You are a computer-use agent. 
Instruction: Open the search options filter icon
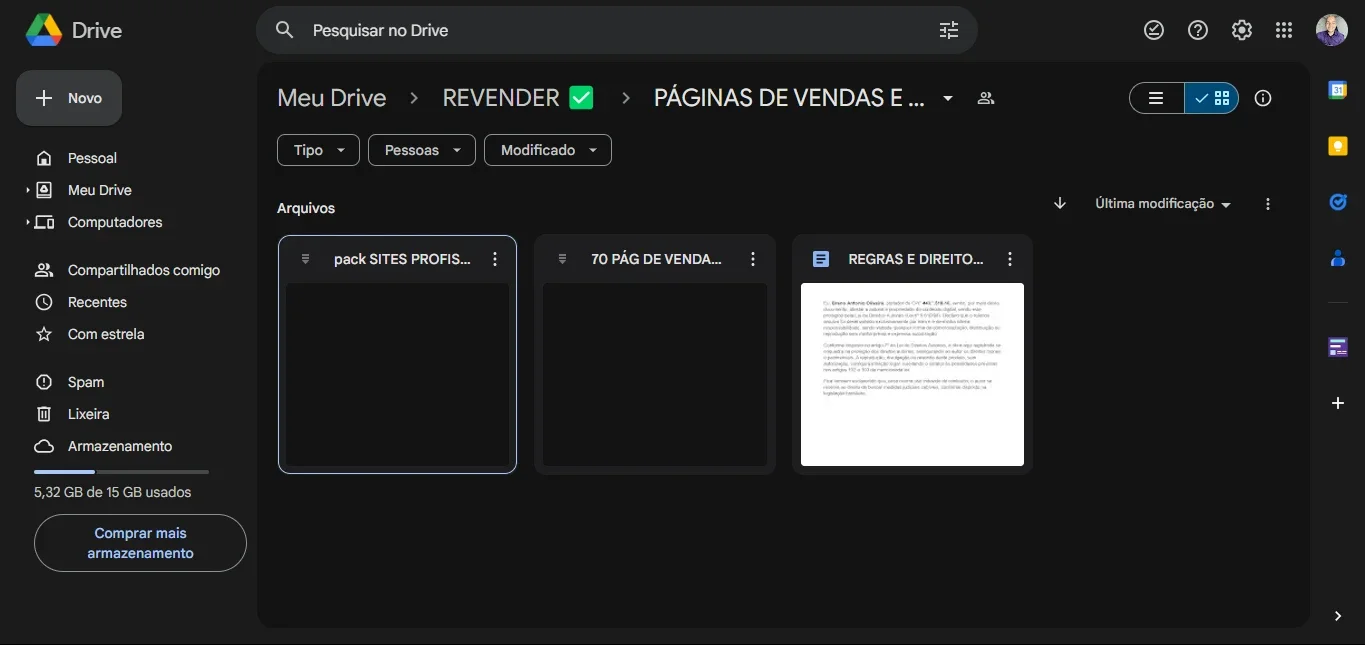pyautogui.click(x=949, y=30)
